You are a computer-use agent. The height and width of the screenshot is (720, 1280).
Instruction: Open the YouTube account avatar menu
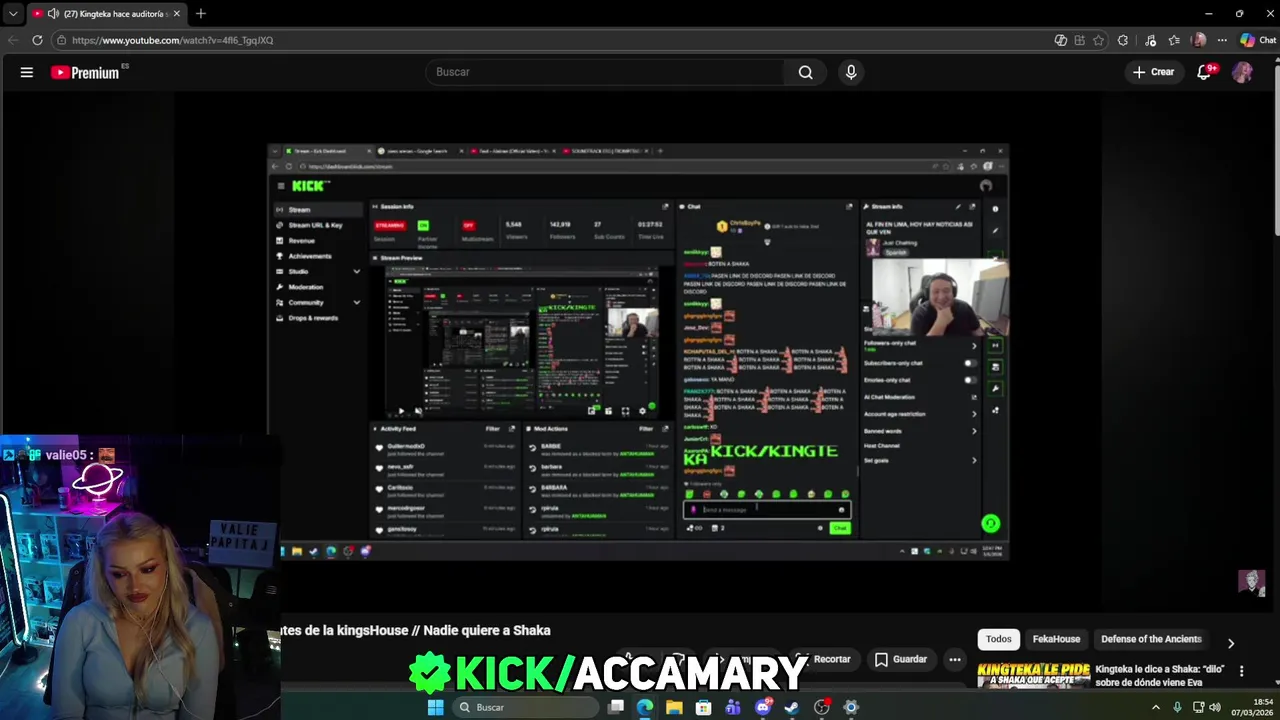[1242, 72]
